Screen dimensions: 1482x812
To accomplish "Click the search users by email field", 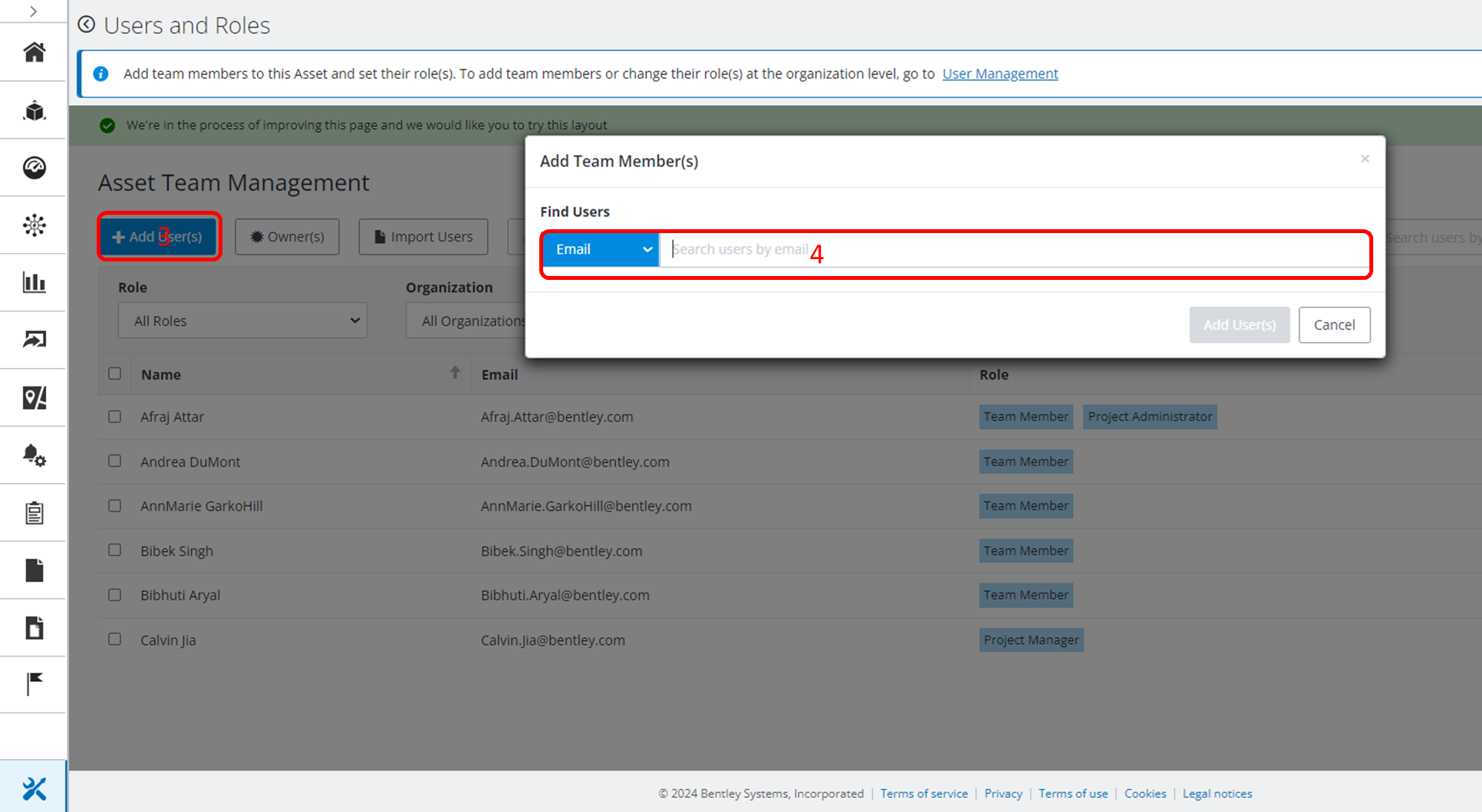I will point(920,249).
